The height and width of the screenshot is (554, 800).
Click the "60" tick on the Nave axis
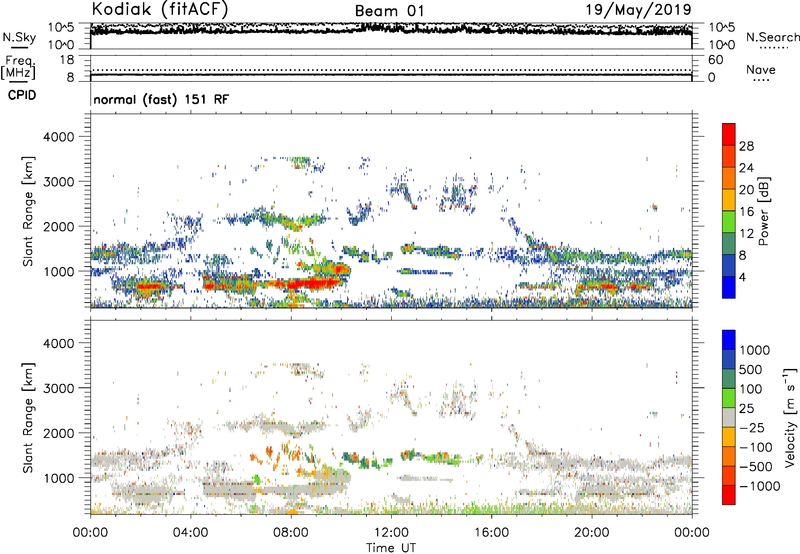pyautogui.click(x=715, y=60)
